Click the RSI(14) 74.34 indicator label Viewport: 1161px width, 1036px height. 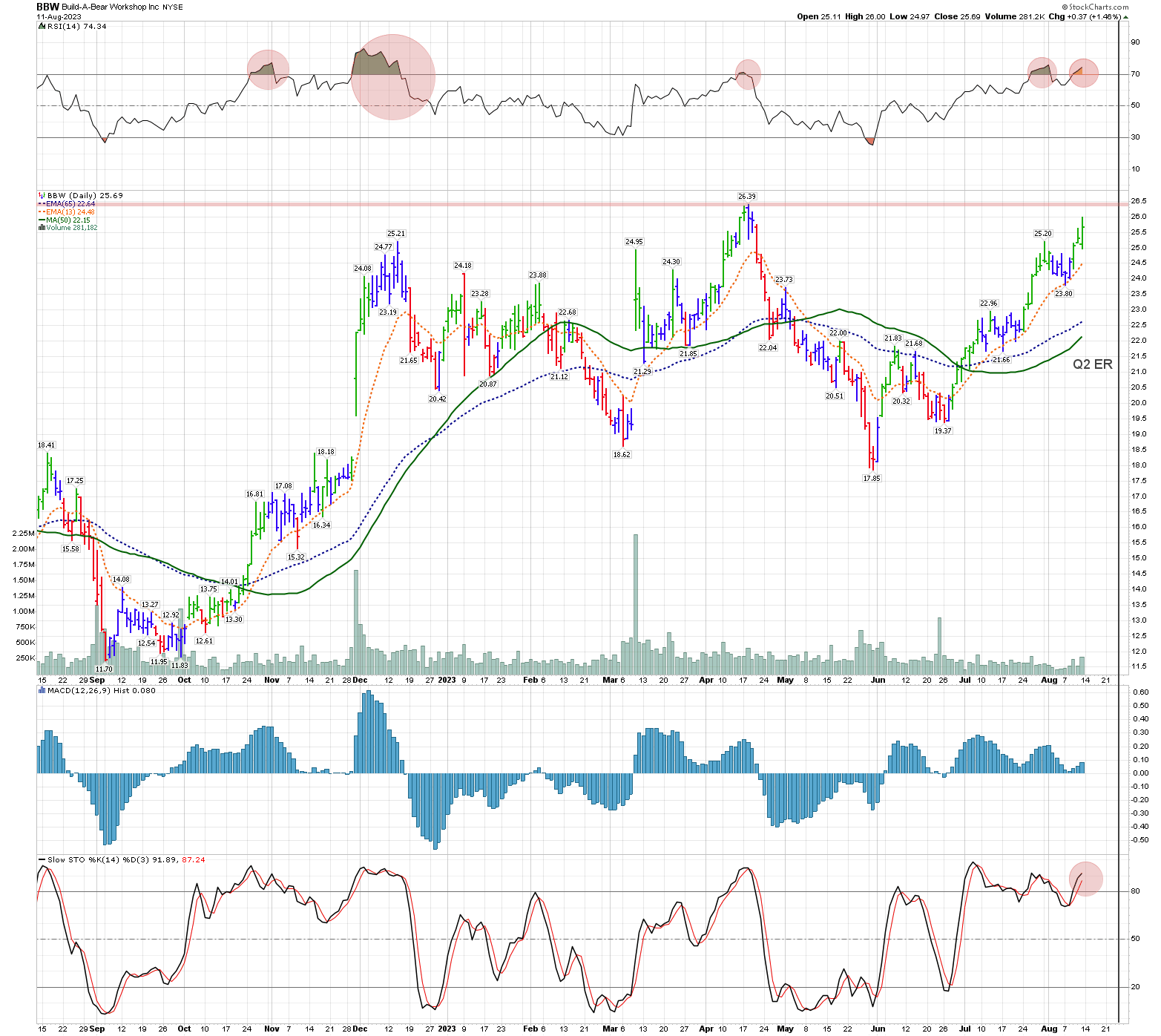76,26
